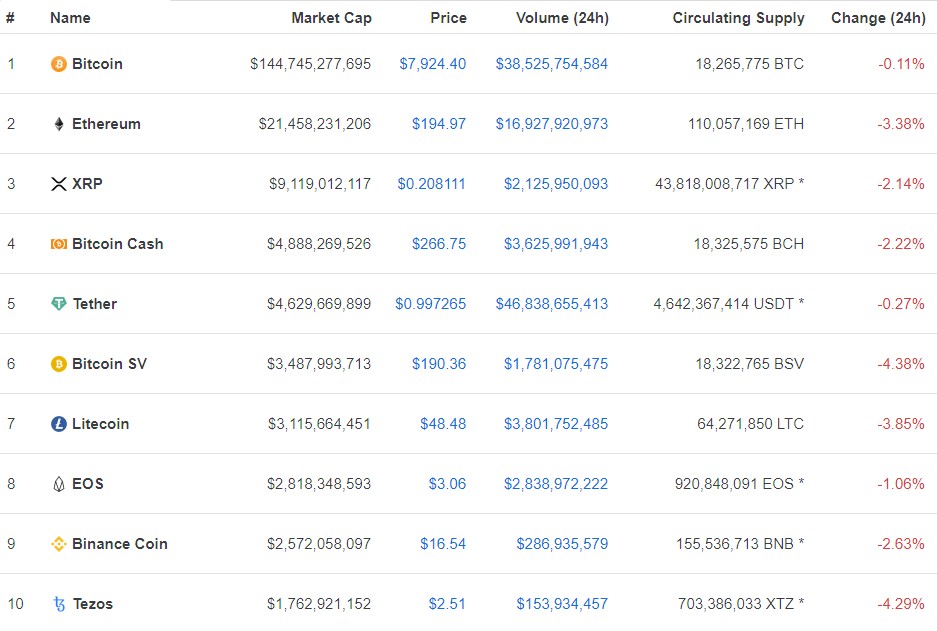Select supply value 18,265,775 BTC
The height and width of the screenshot is (631, 937).
point(749,64)
